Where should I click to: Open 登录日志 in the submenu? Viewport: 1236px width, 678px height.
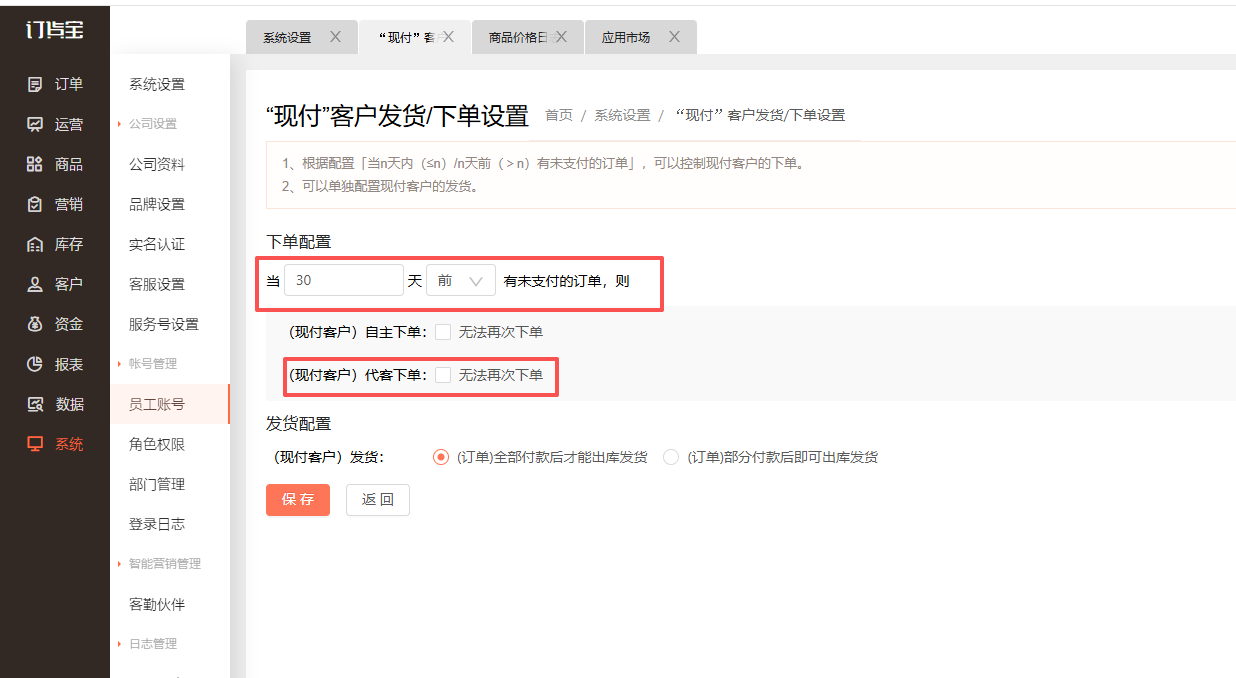[x=157, y=525]
